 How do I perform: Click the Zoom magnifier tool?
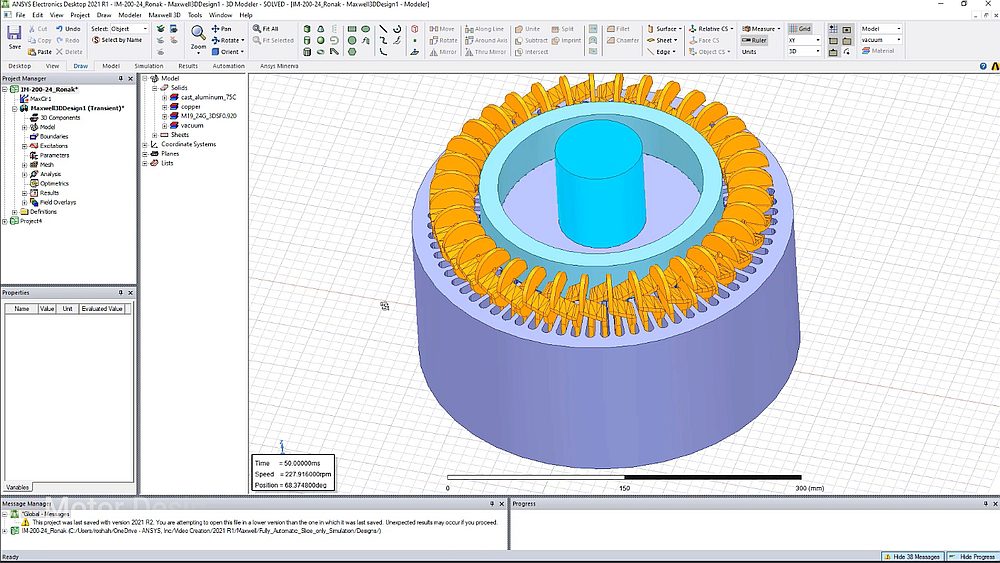198,33
